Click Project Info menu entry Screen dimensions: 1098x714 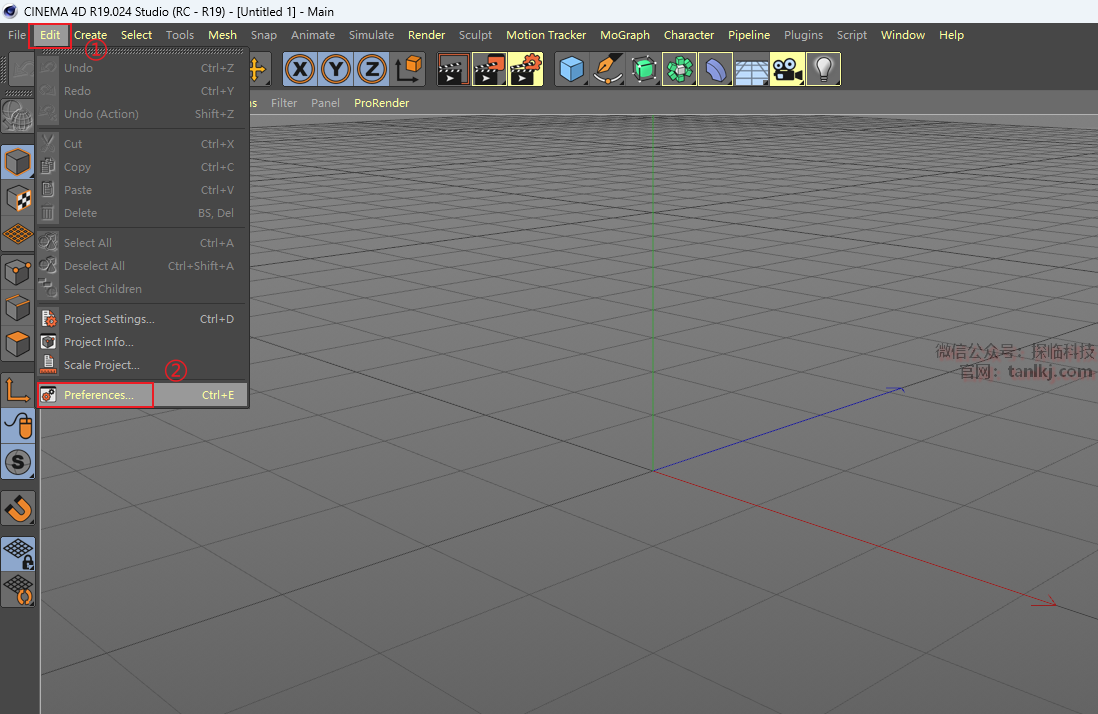point(98,342)
